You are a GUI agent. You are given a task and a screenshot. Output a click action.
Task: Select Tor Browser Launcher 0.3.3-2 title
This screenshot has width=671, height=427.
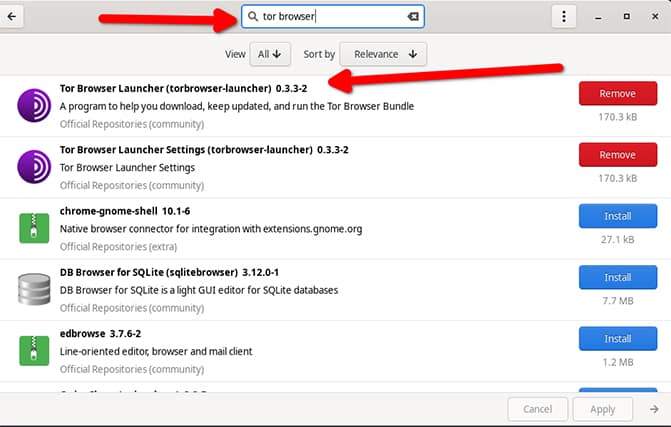point(184,89)
